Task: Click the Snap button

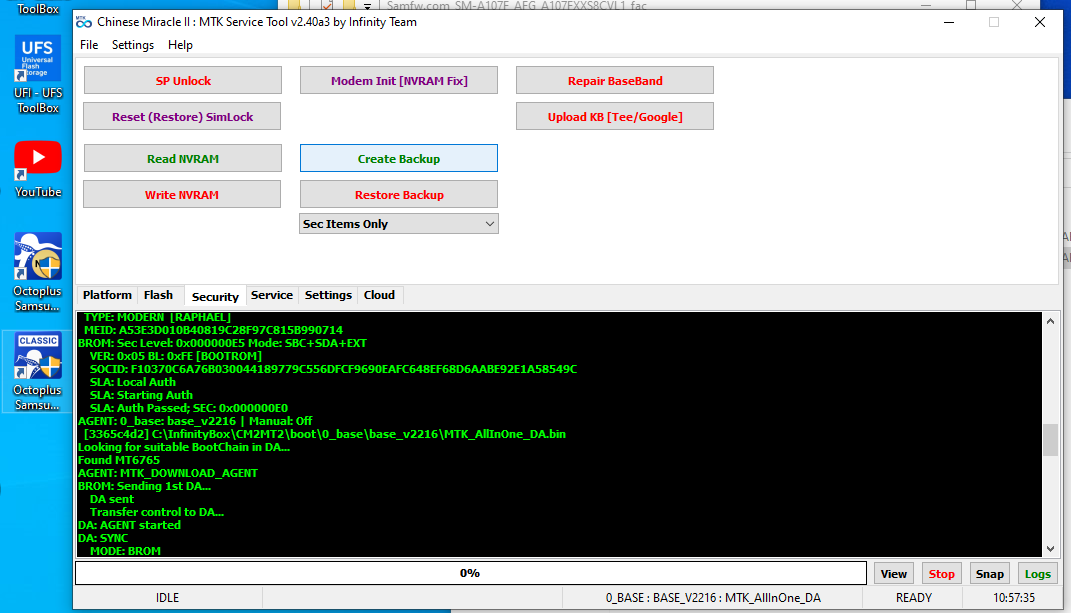Action: 989,574
